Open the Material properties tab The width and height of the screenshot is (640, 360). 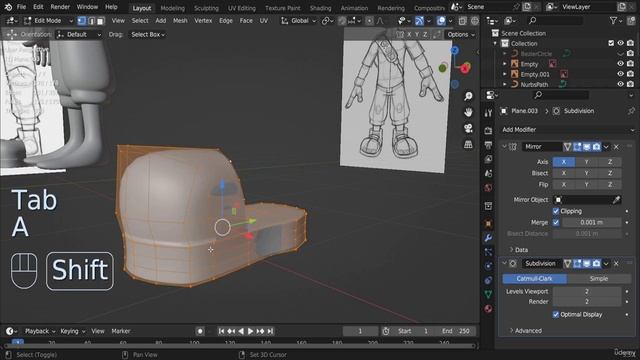pyautogui.click(x=488, y=308)
